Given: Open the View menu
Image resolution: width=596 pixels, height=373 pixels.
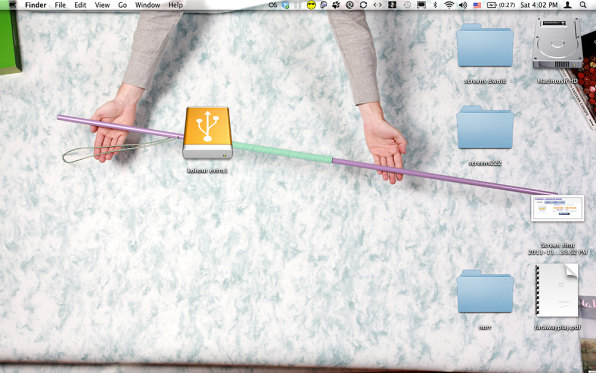Looking at the screenshot, I should [x=102, y=5].
